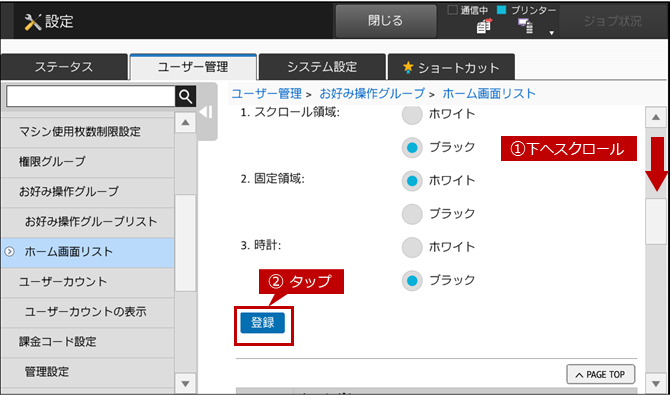
Task: Select ブラック for 時計
Action: coord(412,281)
